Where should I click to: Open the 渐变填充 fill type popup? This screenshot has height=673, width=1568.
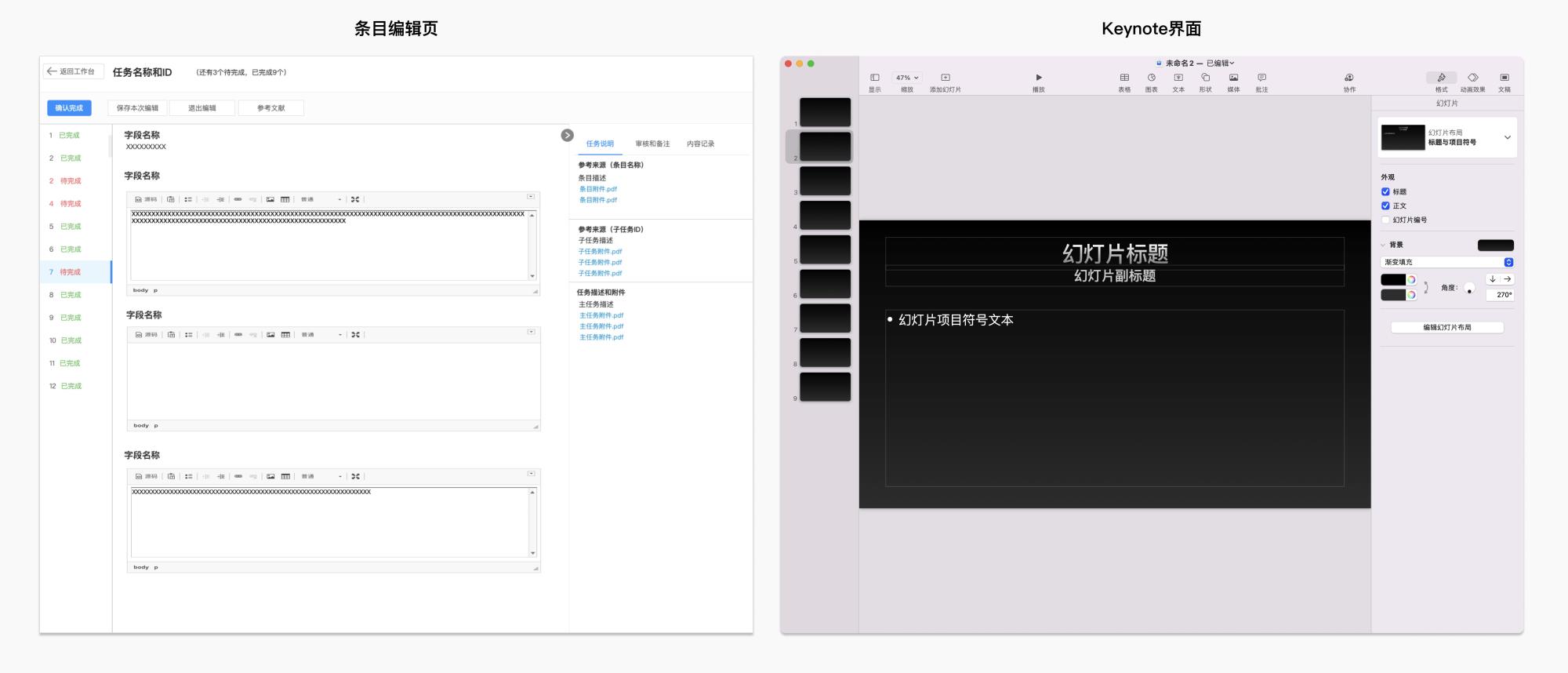coord(1446,262)
